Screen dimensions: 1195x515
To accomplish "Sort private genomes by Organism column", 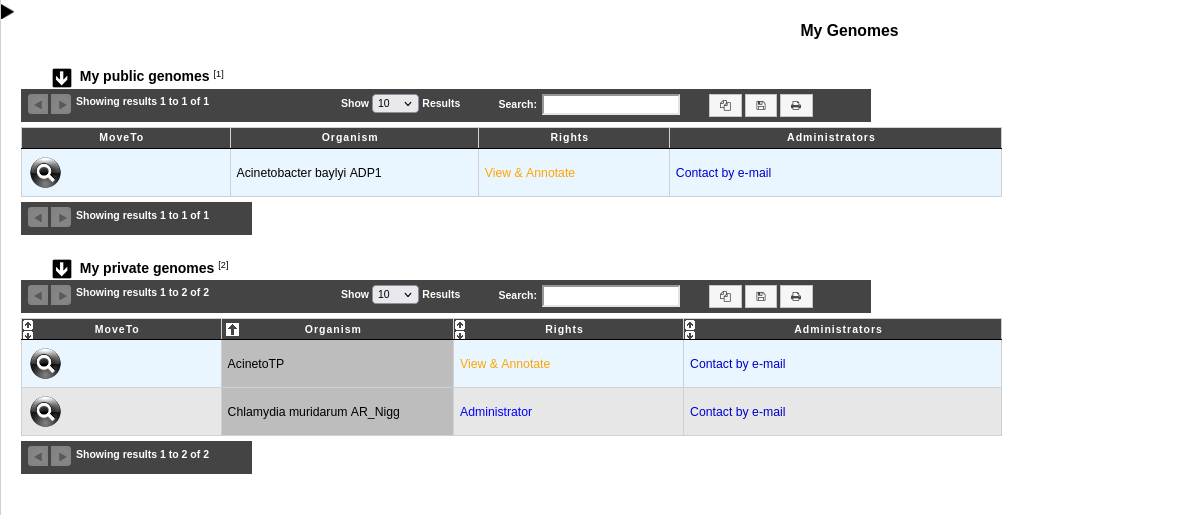I will coord(338,329).
